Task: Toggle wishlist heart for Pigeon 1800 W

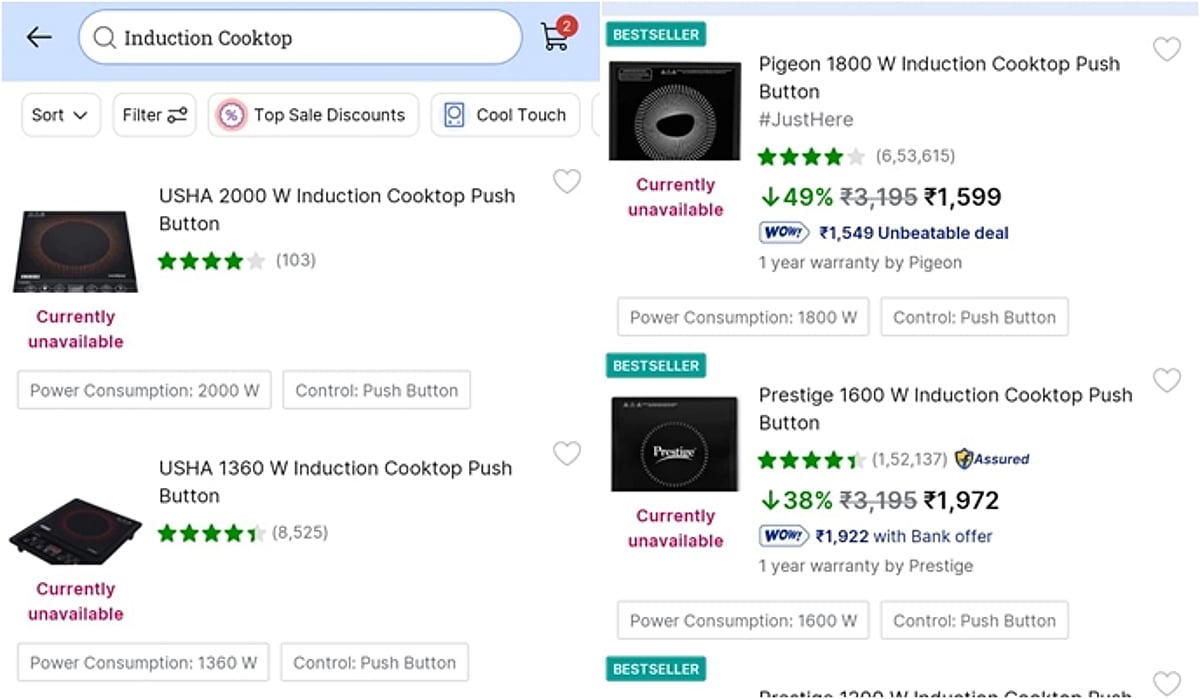Action: [1167, 49]
